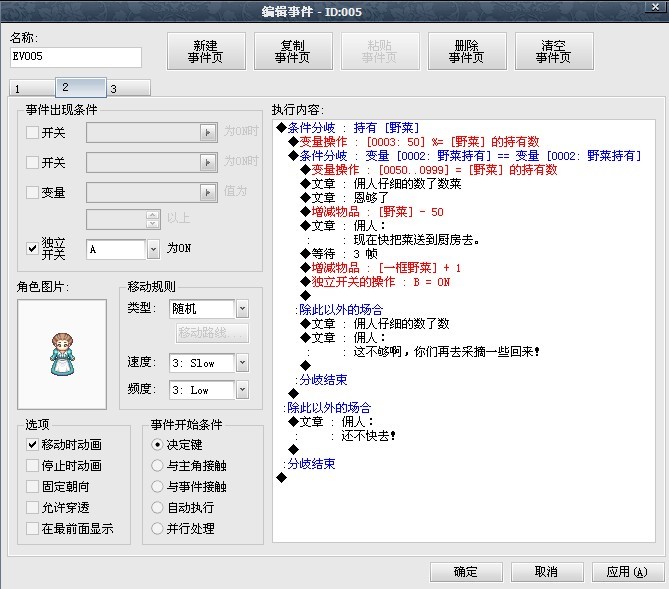Screen dimensions: 669x589
Task: Click the 新建事件页 button
Action: [206, 51]
